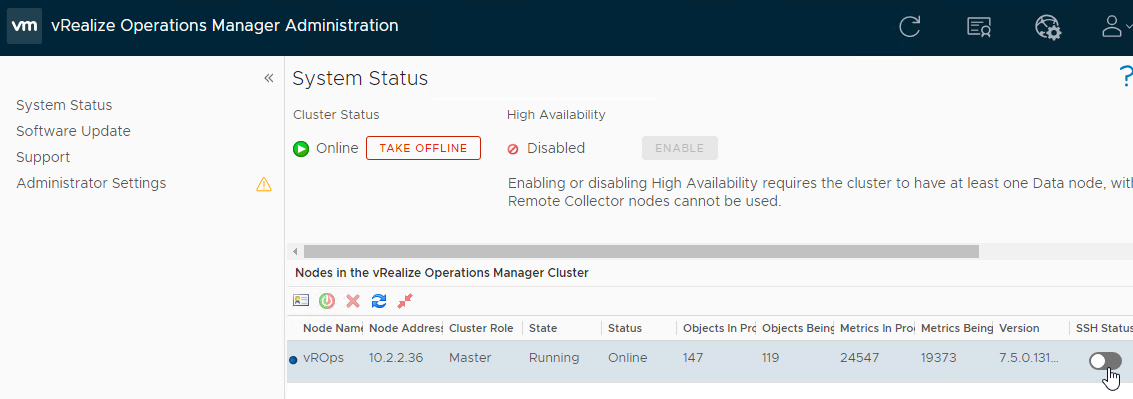Screen dimensions: 1133x399
Task: Click the red arrows rebalance icon
Action: (405, 301)
